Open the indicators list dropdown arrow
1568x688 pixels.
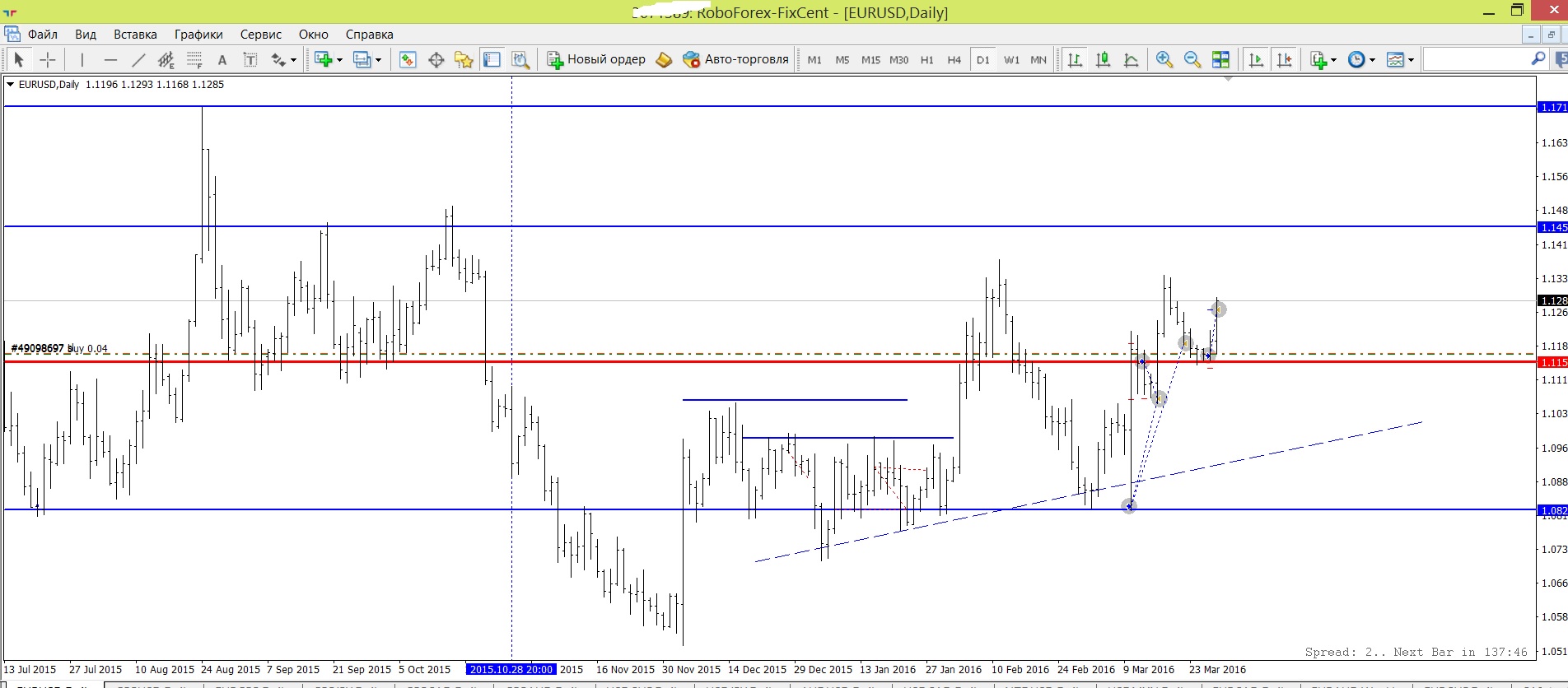pos(1333,60)
